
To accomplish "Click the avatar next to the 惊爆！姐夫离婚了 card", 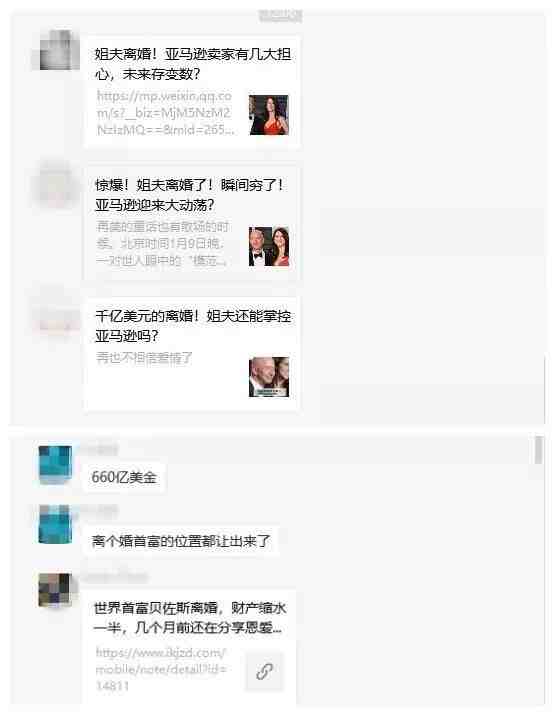I will 56,182.
